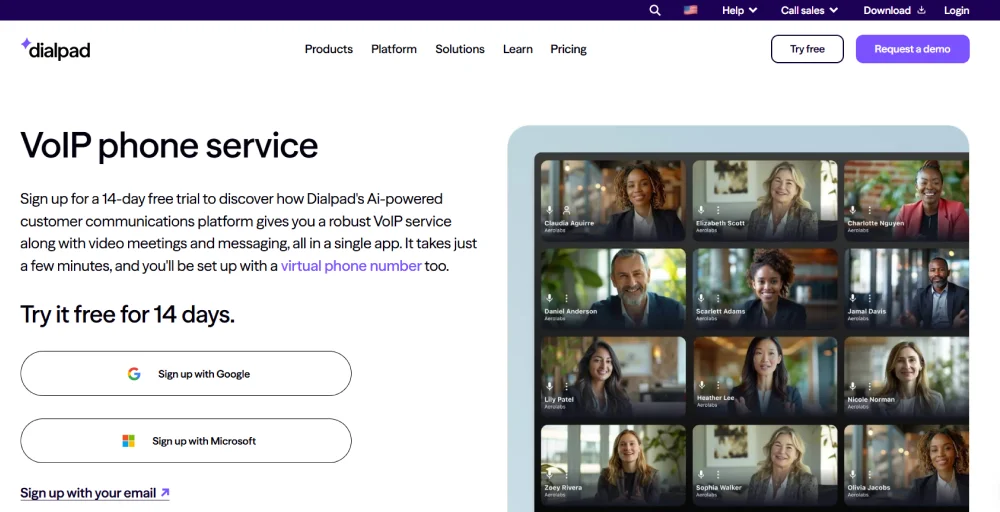Click the person icon on Claudia Aguirre's tile

(566, 210)
